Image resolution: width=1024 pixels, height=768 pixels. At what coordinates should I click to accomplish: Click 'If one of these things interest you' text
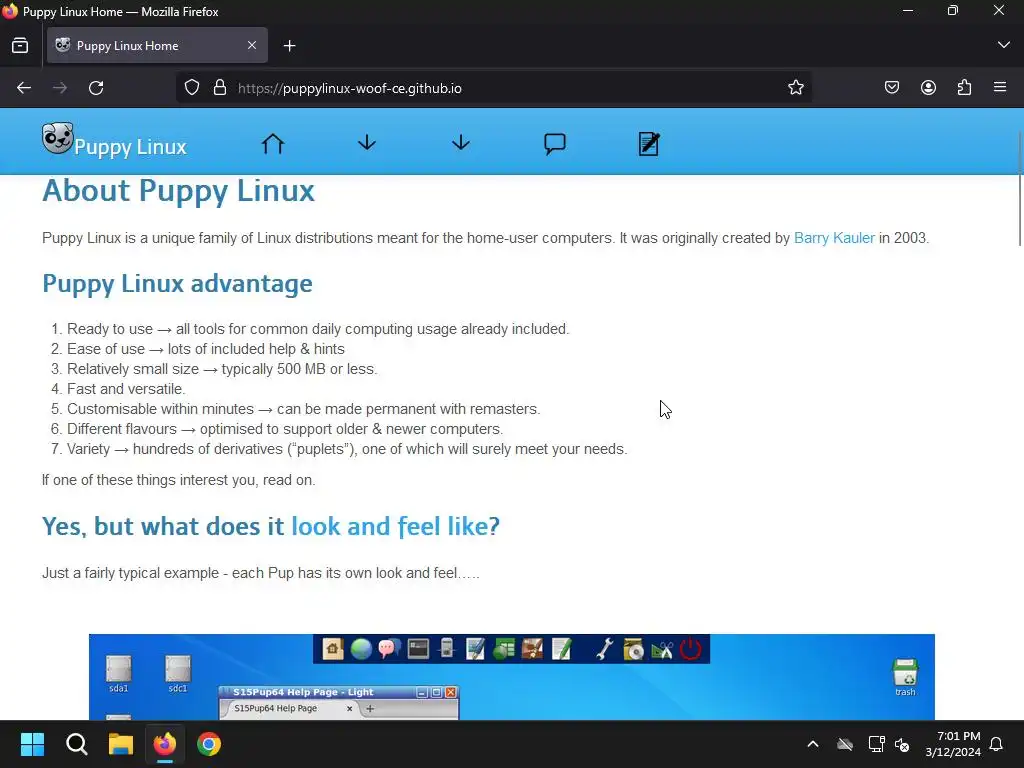point(178,480)
